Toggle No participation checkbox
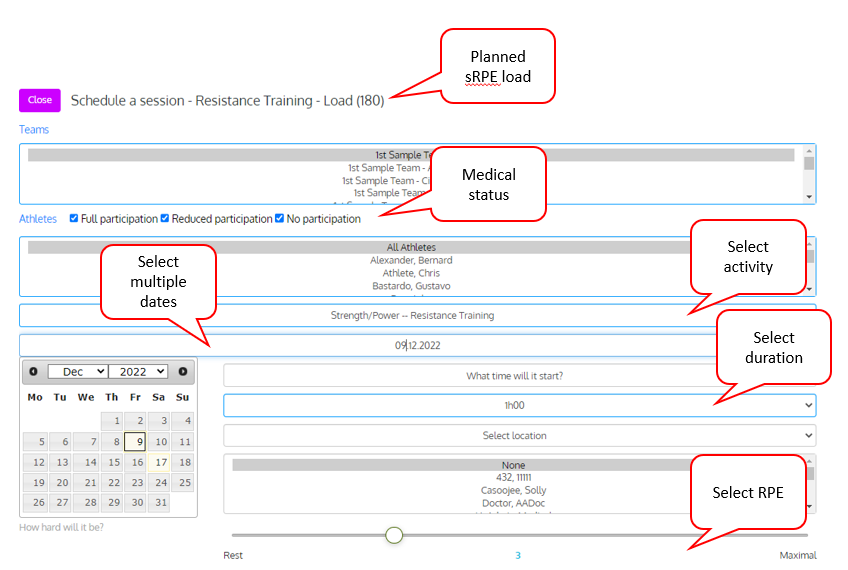The height and width of the screenshot is (570, 848). tap(279, 218)
